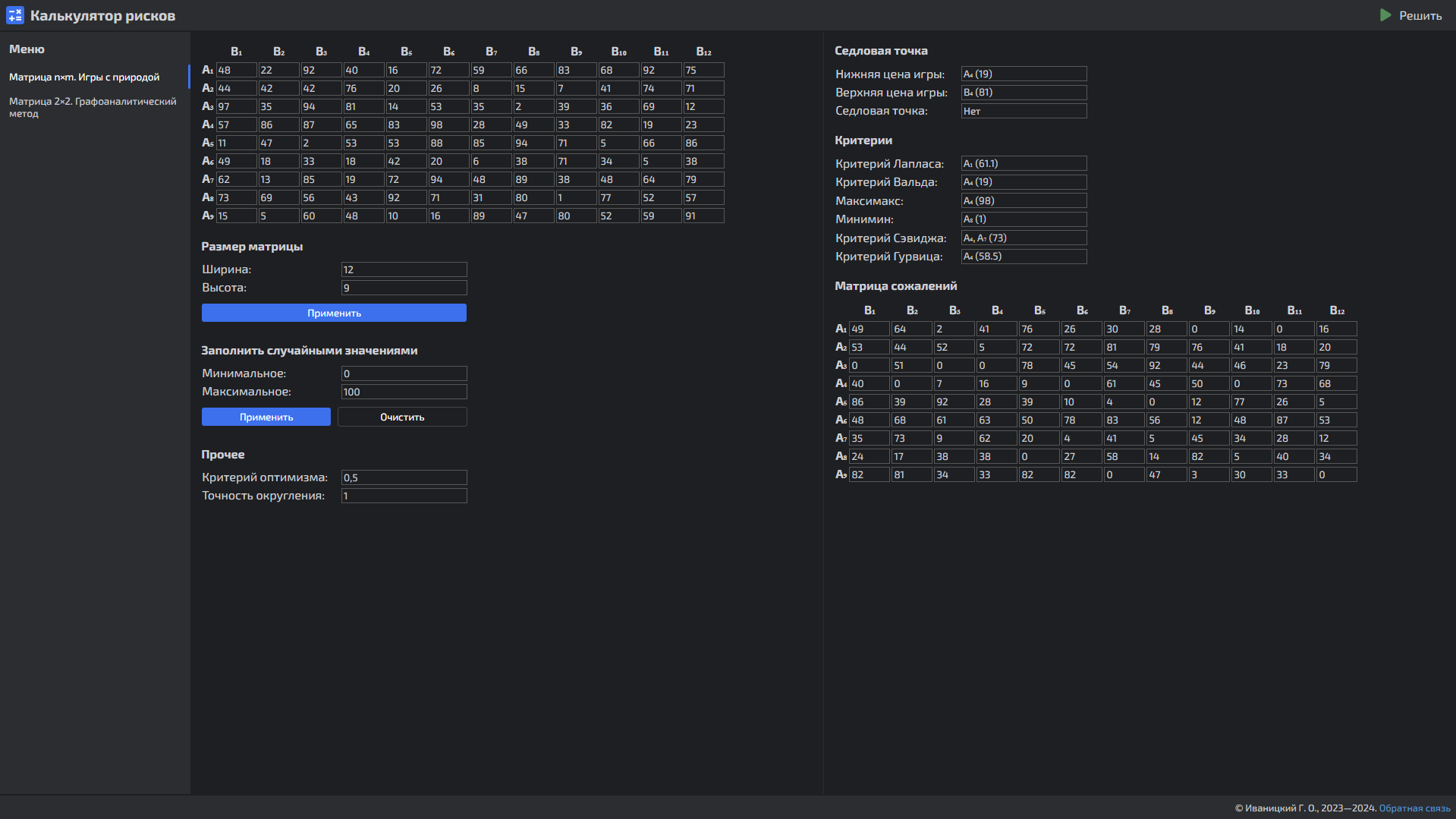Select matrix cell A1 B1 with value 48
Screen dimensions: 1456x819
[236, 70]
